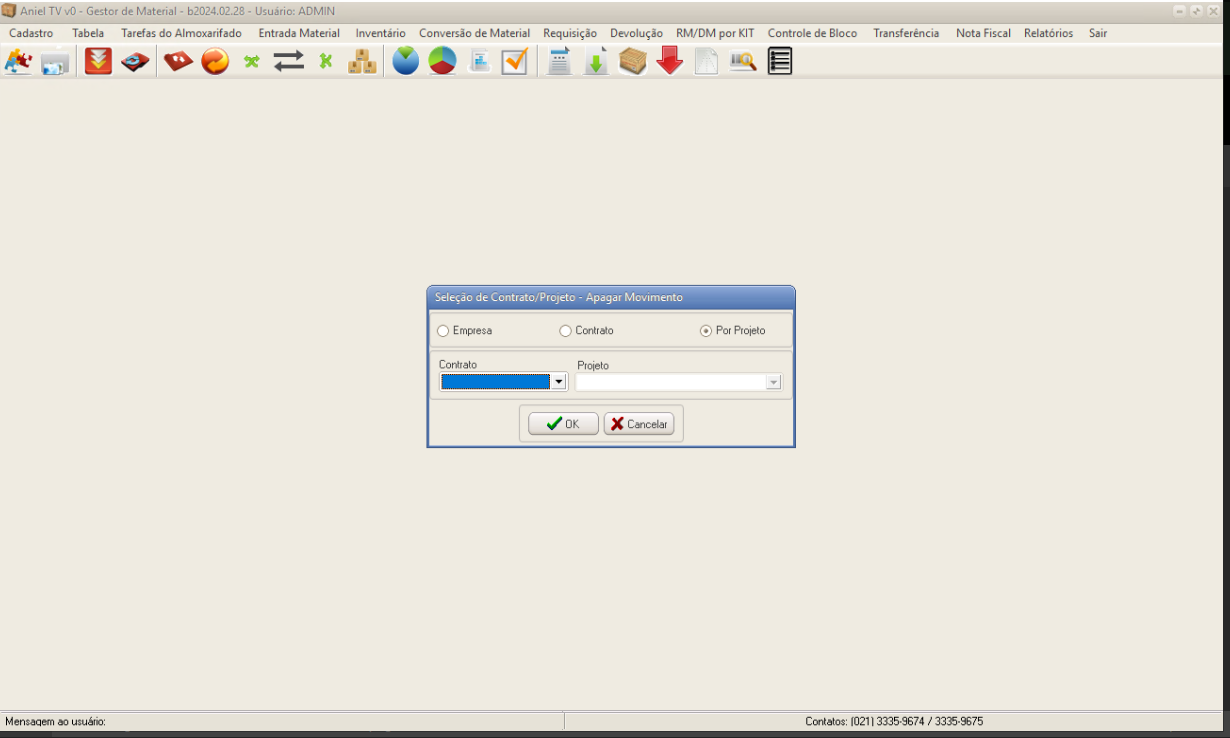
Task: Click the large red down arrow icon
Action: point(670,62)
